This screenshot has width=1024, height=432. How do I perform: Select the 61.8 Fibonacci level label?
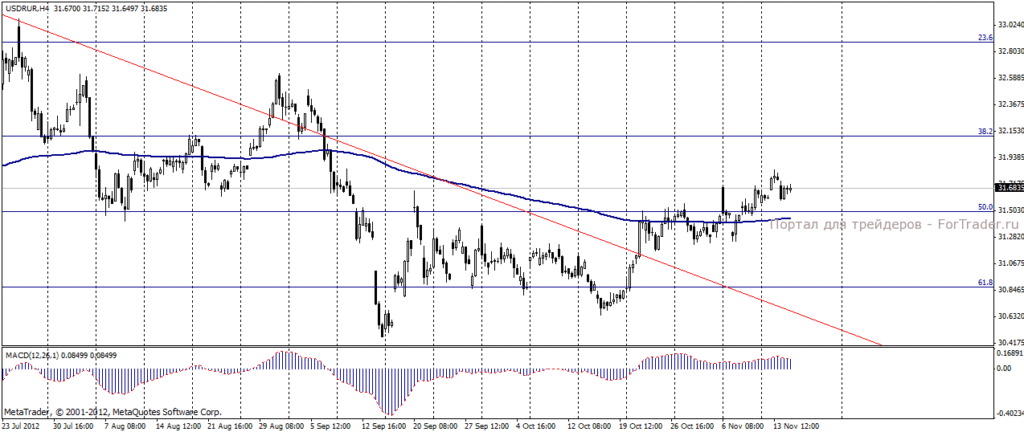pos(985,282)
